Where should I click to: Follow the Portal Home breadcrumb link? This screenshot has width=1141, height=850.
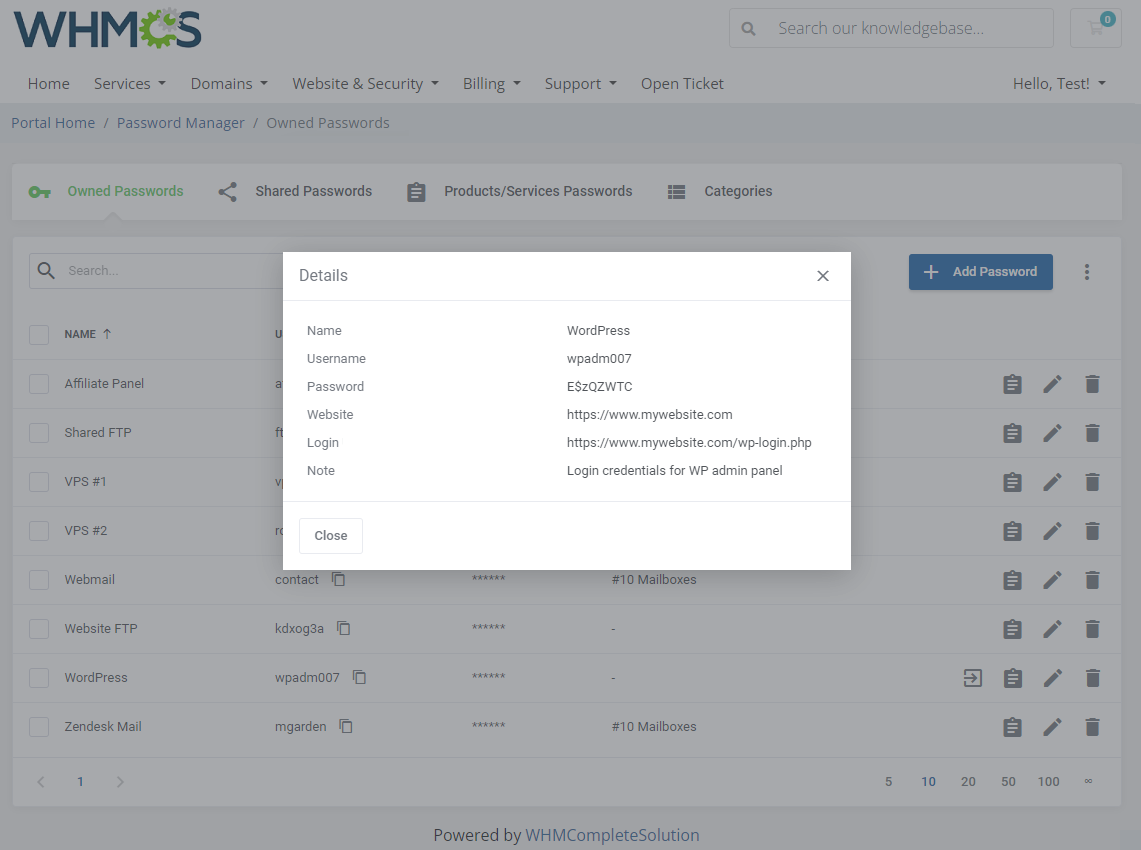pos(53,123)
